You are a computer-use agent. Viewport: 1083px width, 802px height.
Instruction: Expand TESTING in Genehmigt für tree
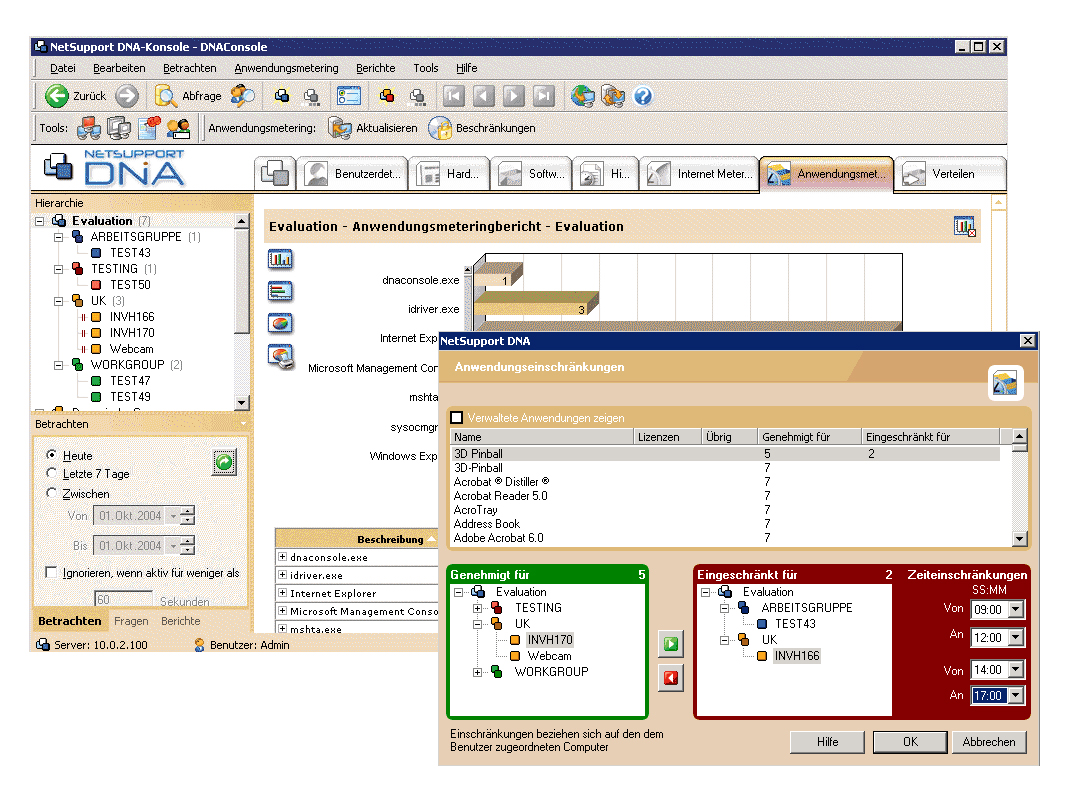click(477, 608)
